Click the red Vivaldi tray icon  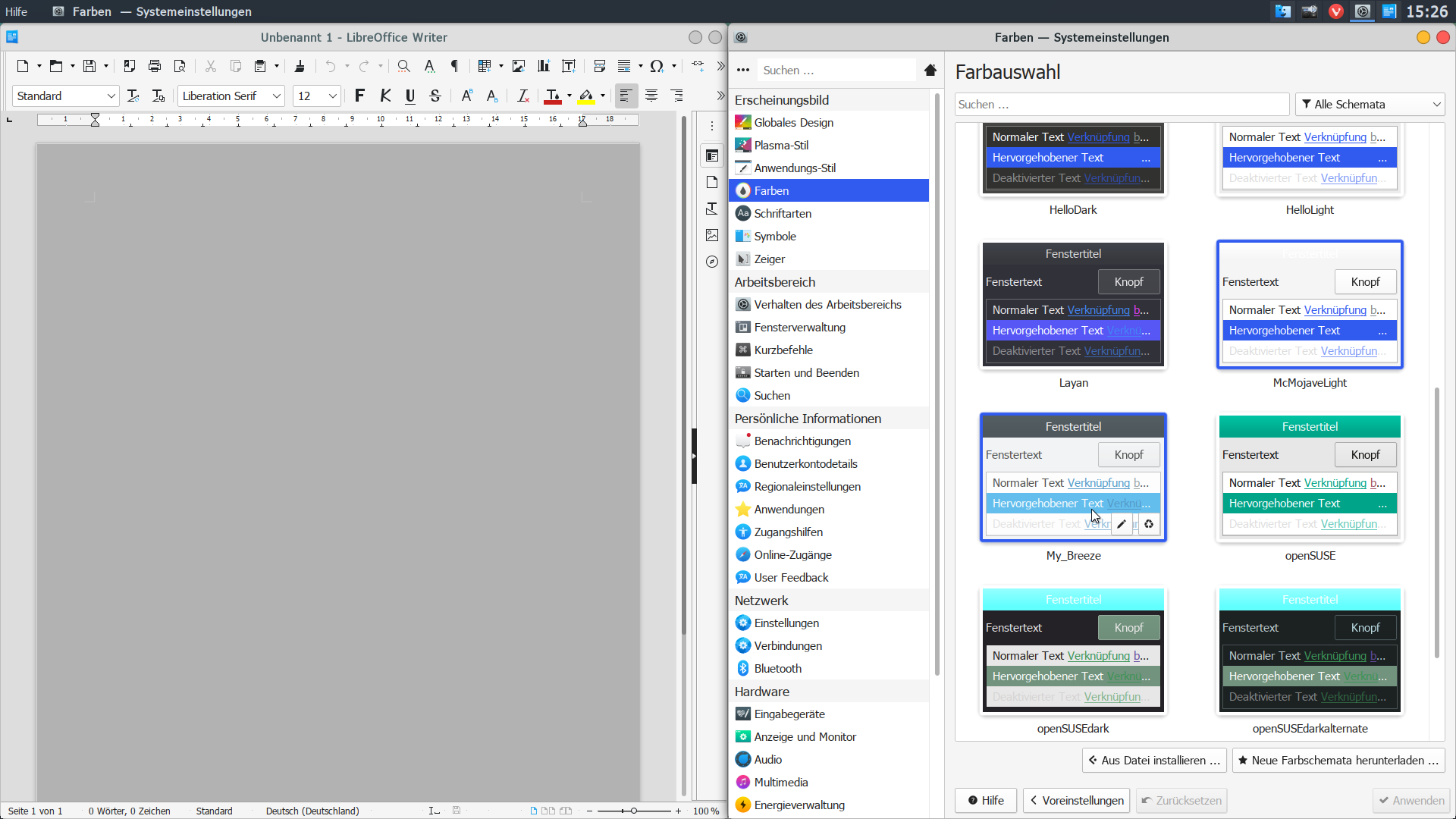pos(1336,11)
